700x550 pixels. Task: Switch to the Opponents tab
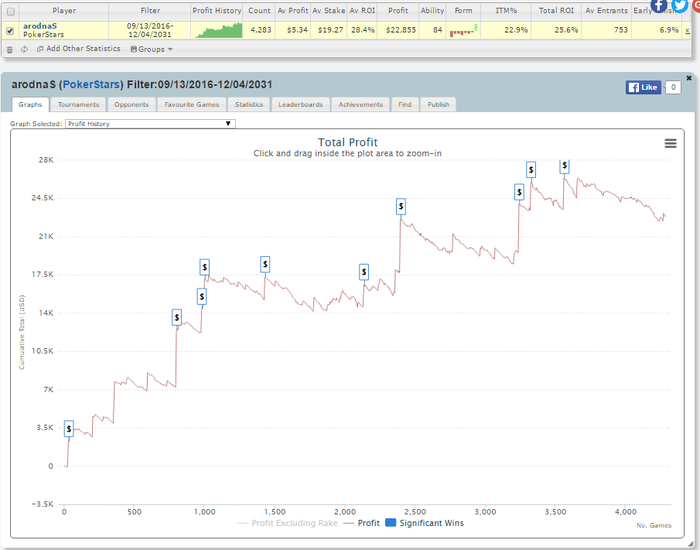131,104
